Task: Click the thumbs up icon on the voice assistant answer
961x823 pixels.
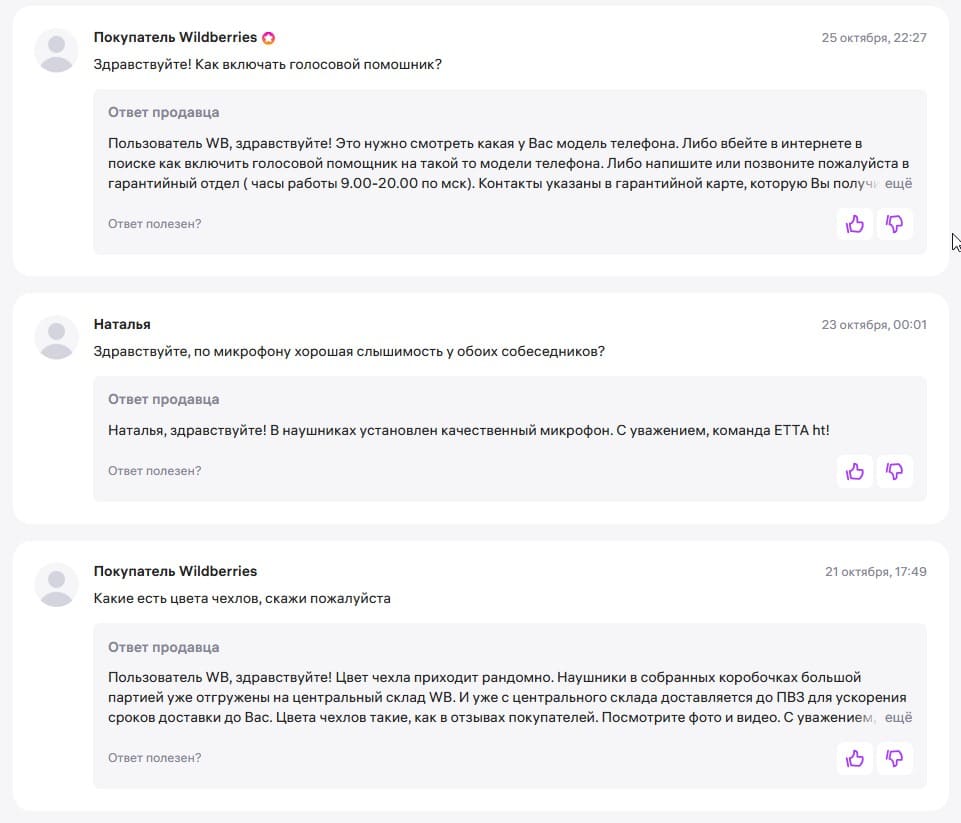Action: click(x=855, y=224)
